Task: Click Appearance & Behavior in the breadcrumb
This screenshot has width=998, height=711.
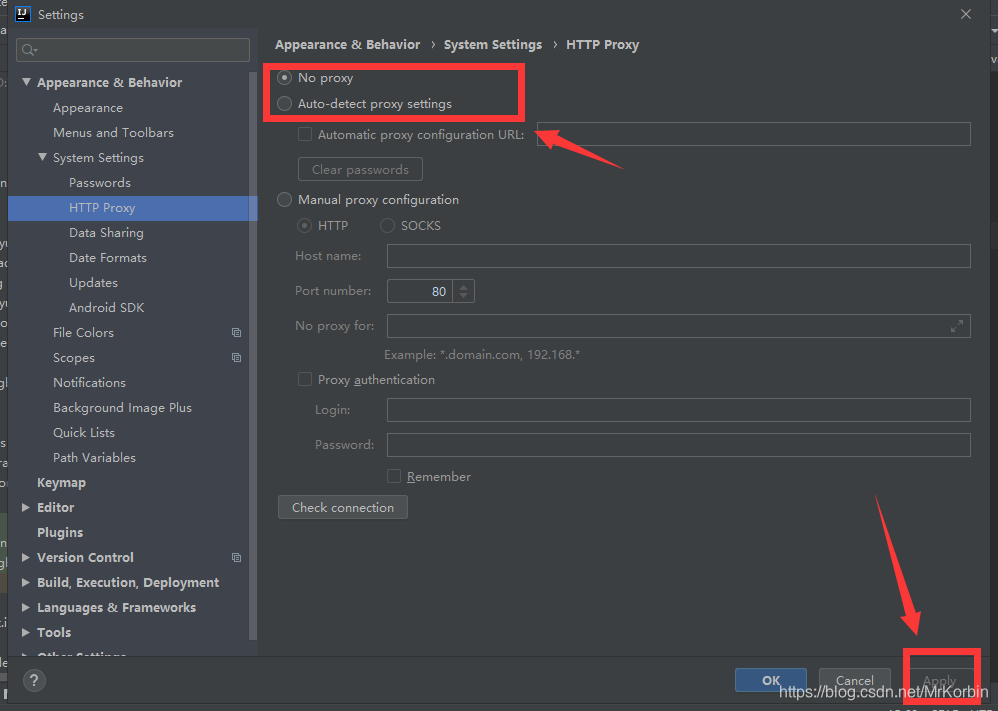Action: [348, 45]
